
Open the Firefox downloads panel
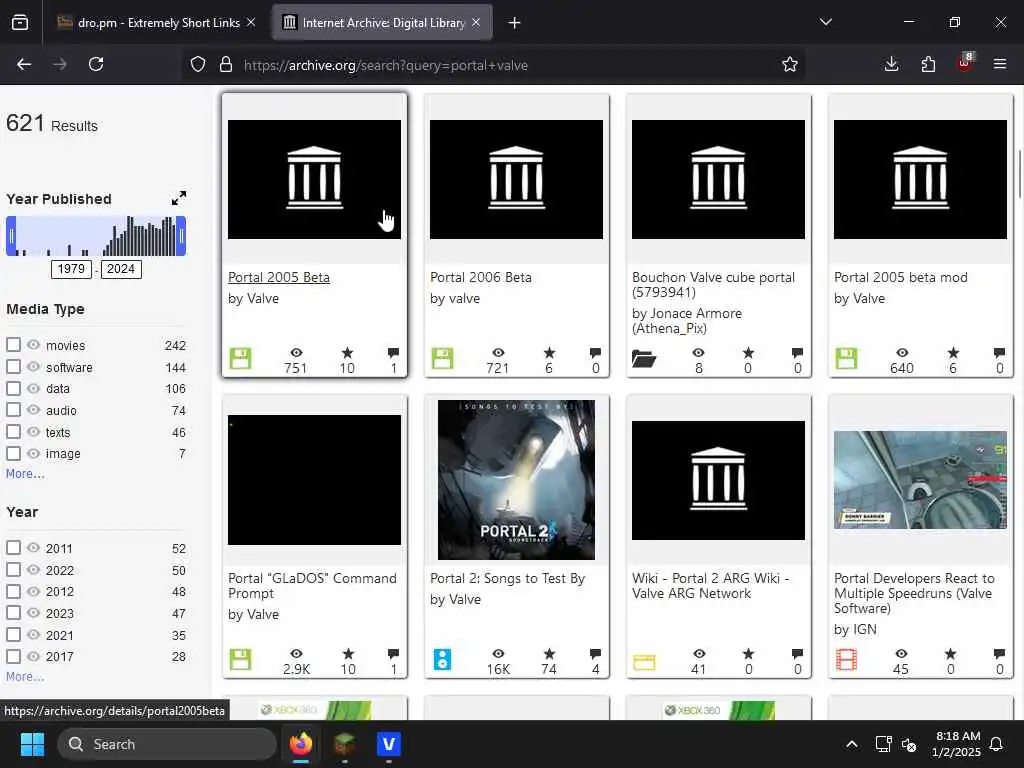891,64
